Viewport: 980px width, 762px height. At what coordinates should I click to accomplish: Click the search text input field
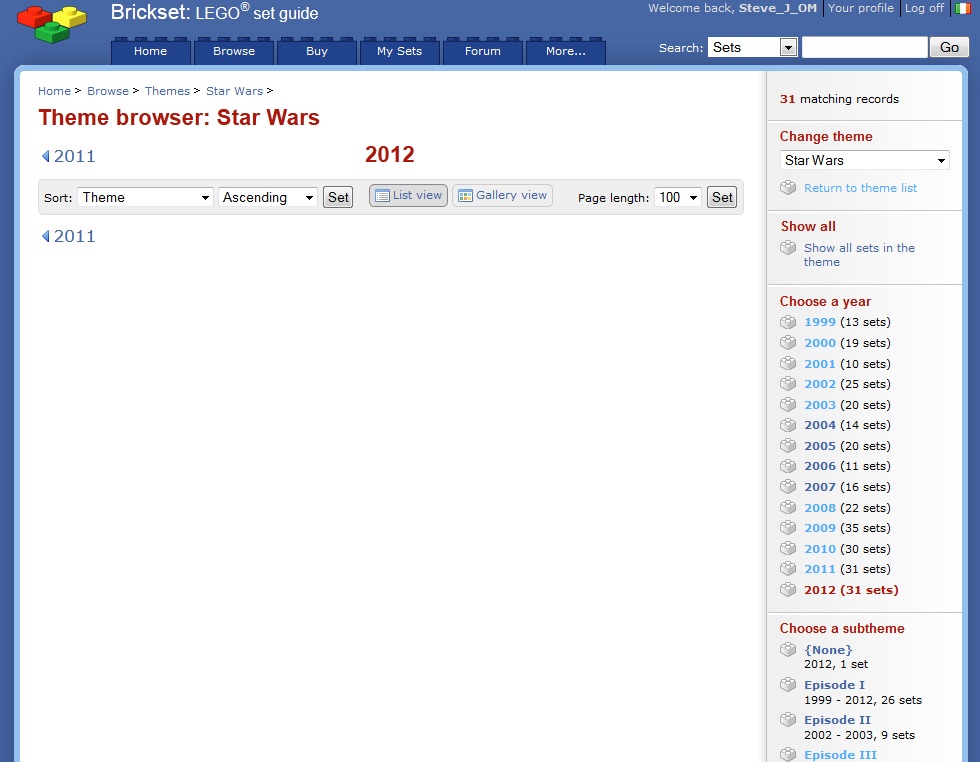point(864,47)
